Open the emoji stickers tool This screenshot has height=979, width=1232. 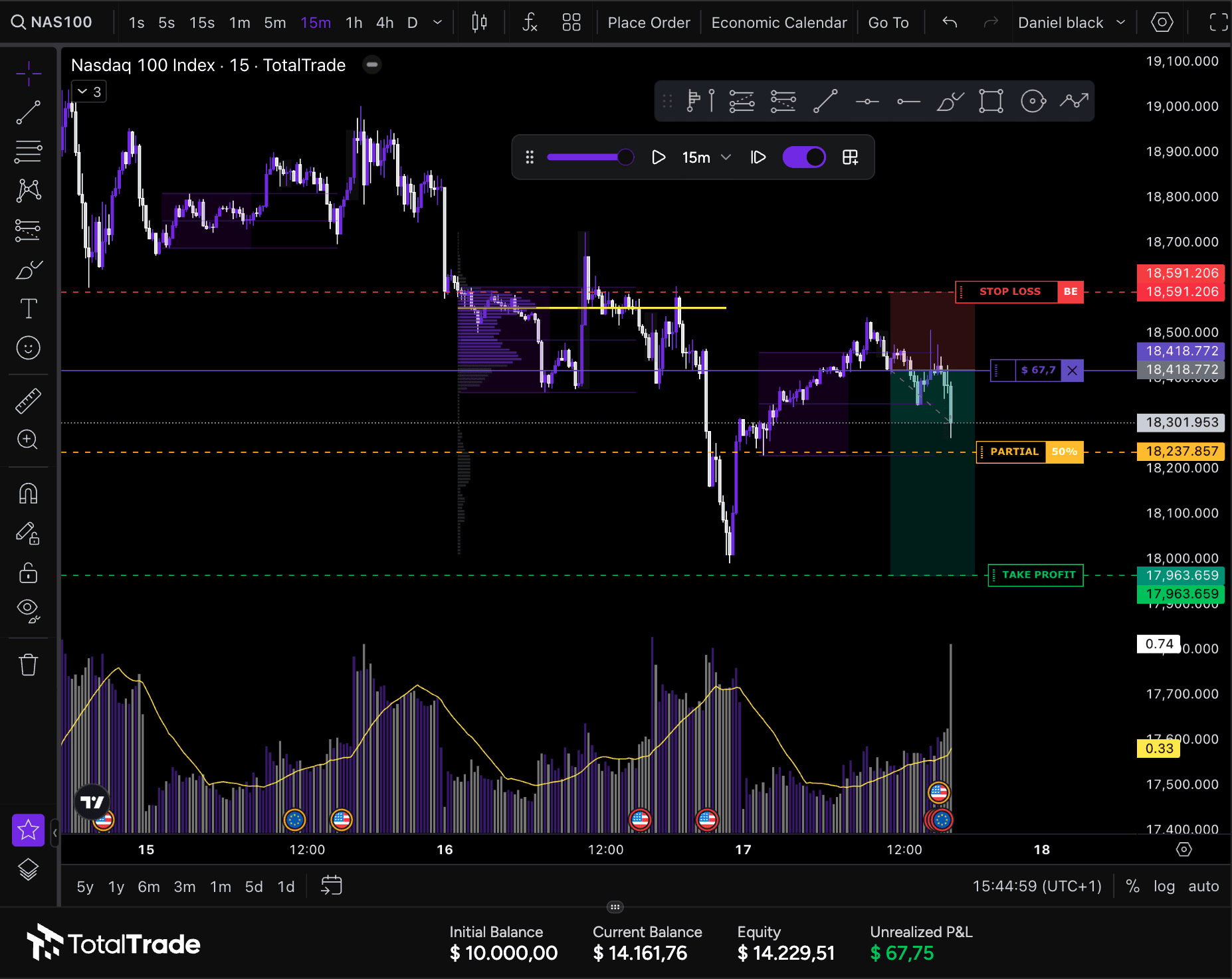tap(29, 347)
